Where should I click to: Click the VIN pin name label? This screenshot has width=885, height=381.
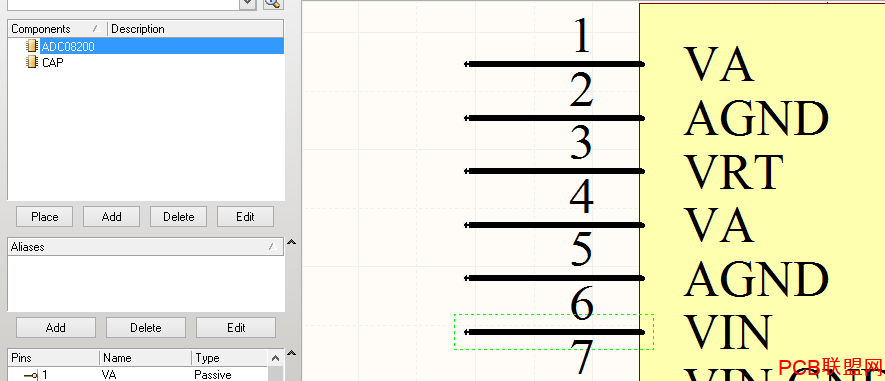pyautogui.click(x=728, y=332)
